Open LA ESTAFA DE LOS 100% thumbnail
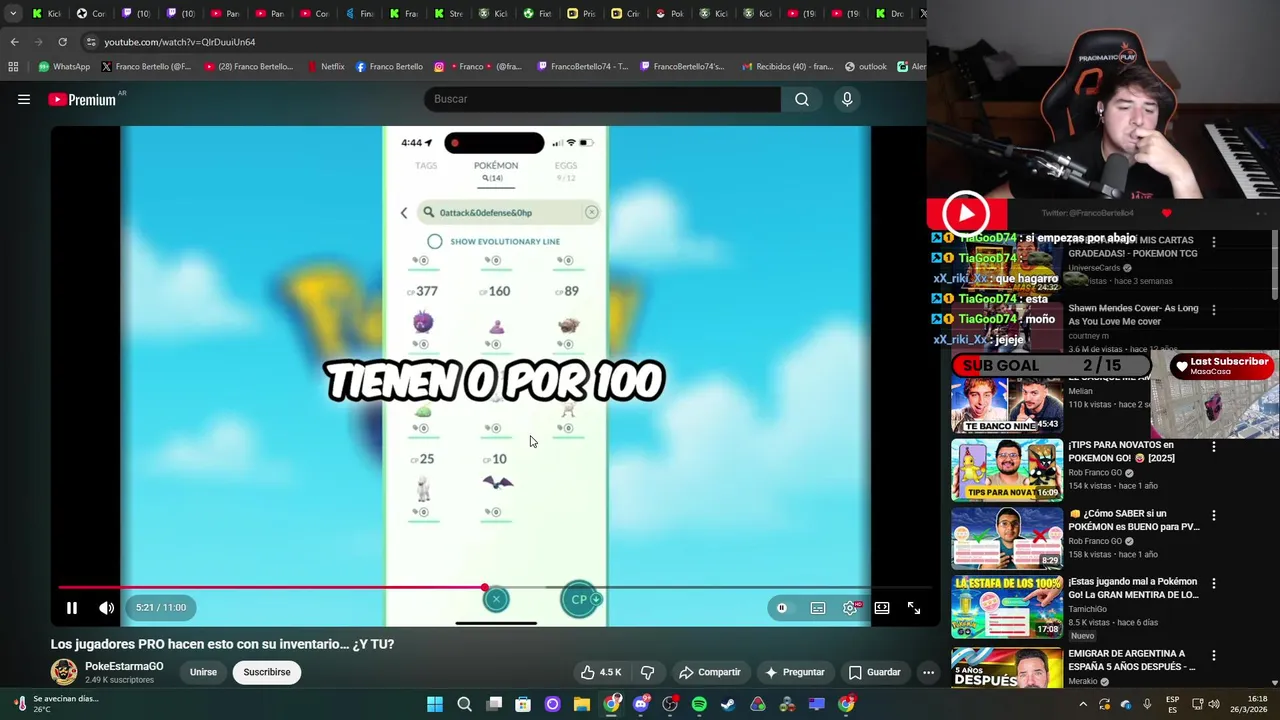 [x=1006, y=607]
